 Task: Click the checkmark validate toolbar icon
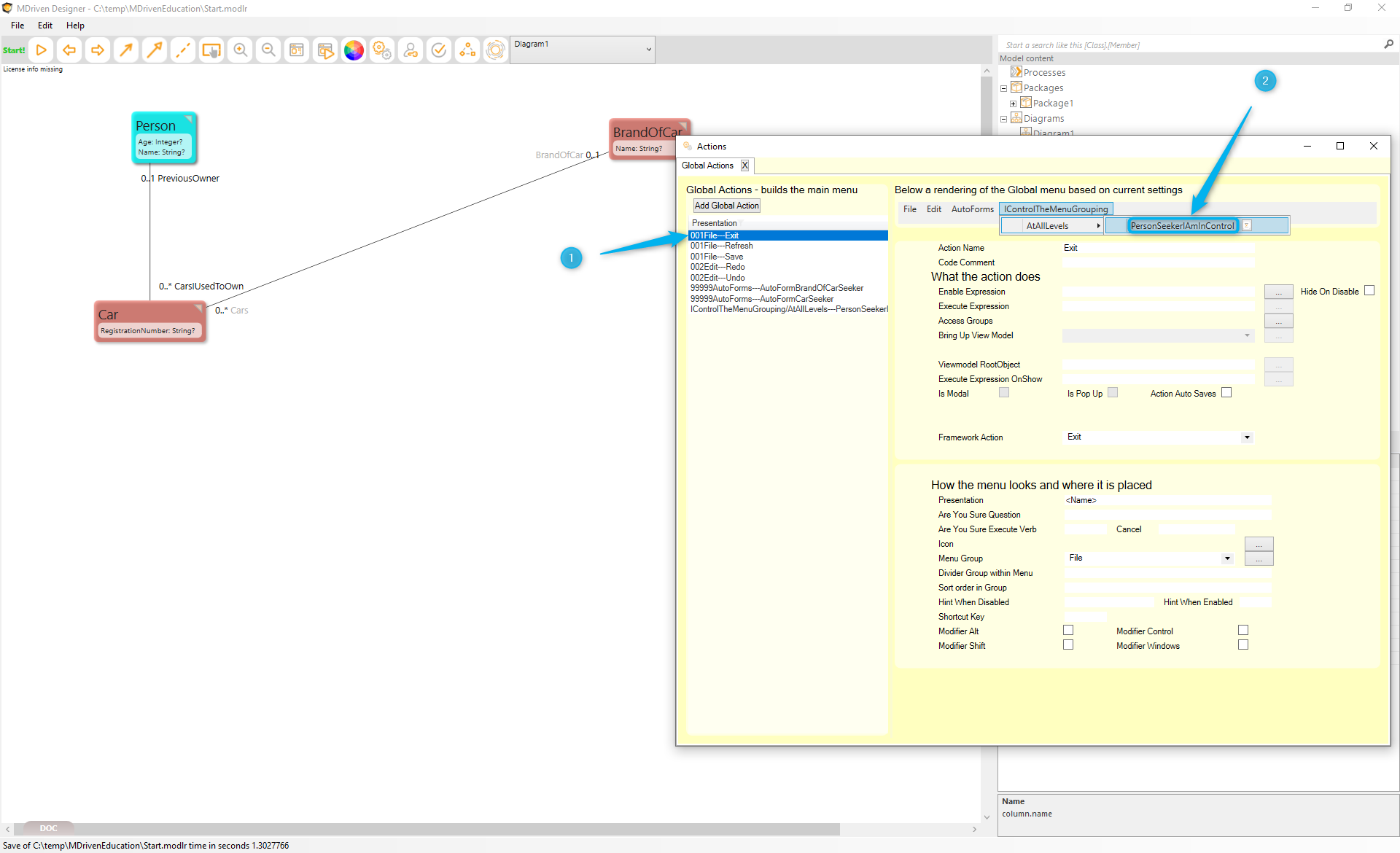[x=439, y=50]
